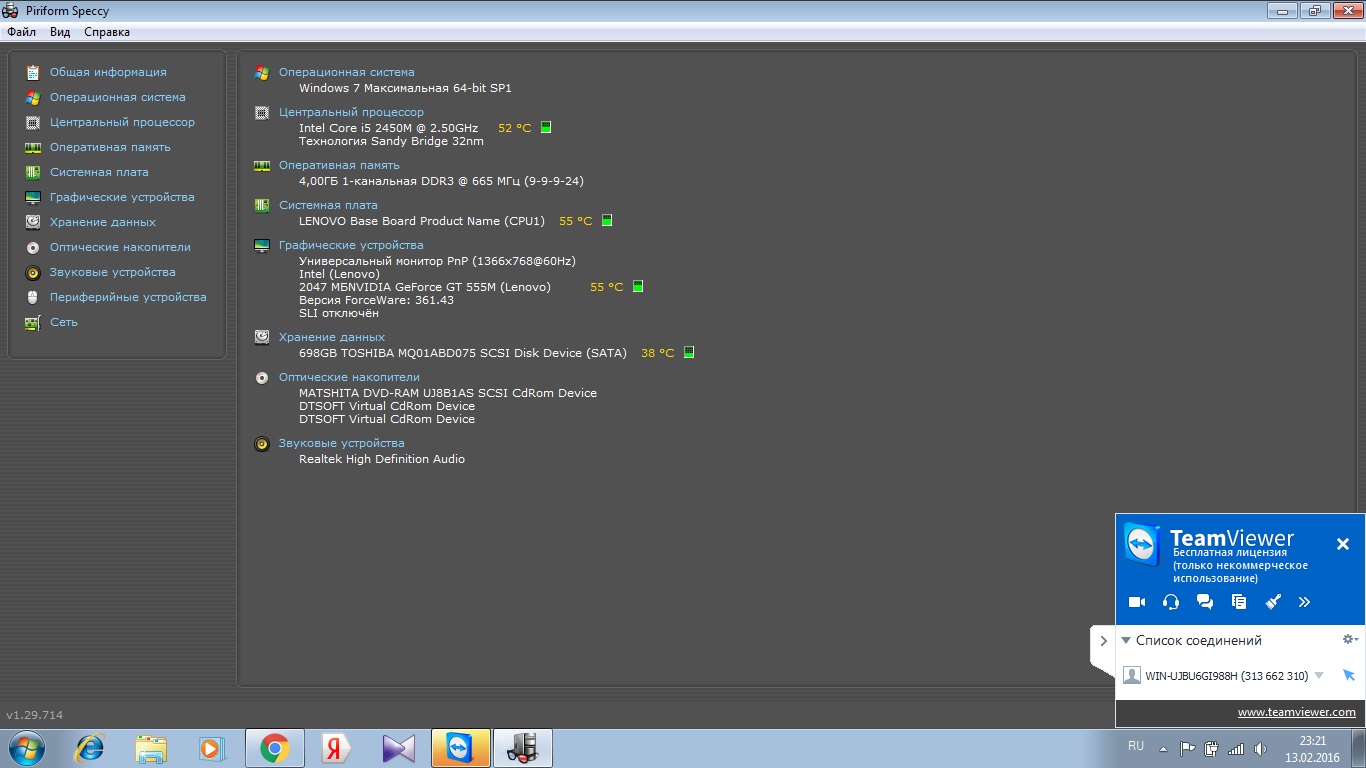This screenshot has height=768, width=1366.
Task: Click the volume speaker icon in the tray
Action: point(1260,748)
